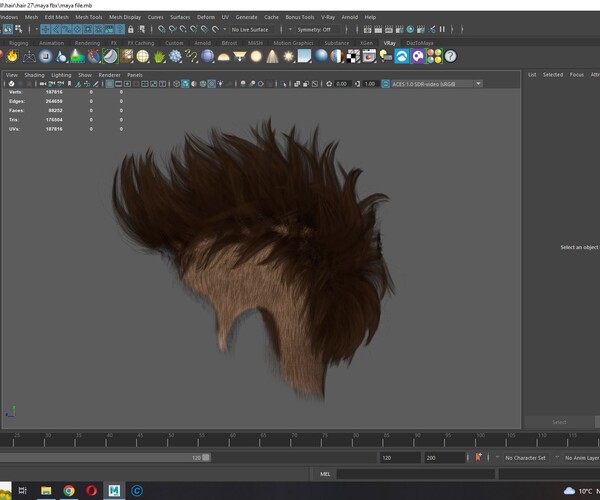Switch to the DazToMaya shelf tab

(x=420, y=43)
